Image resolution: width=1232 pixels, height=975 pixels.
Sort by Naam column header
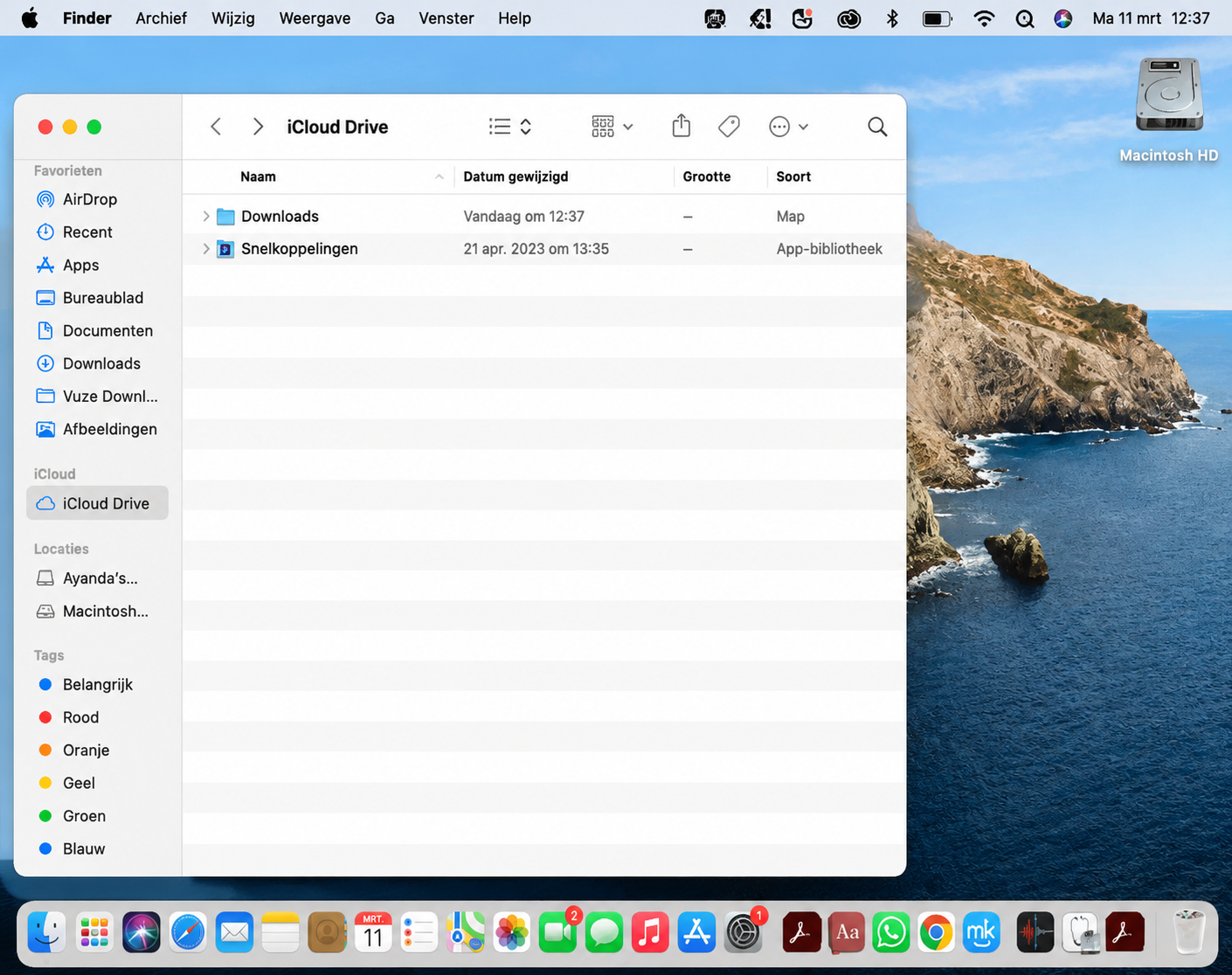tap(258, 176)
